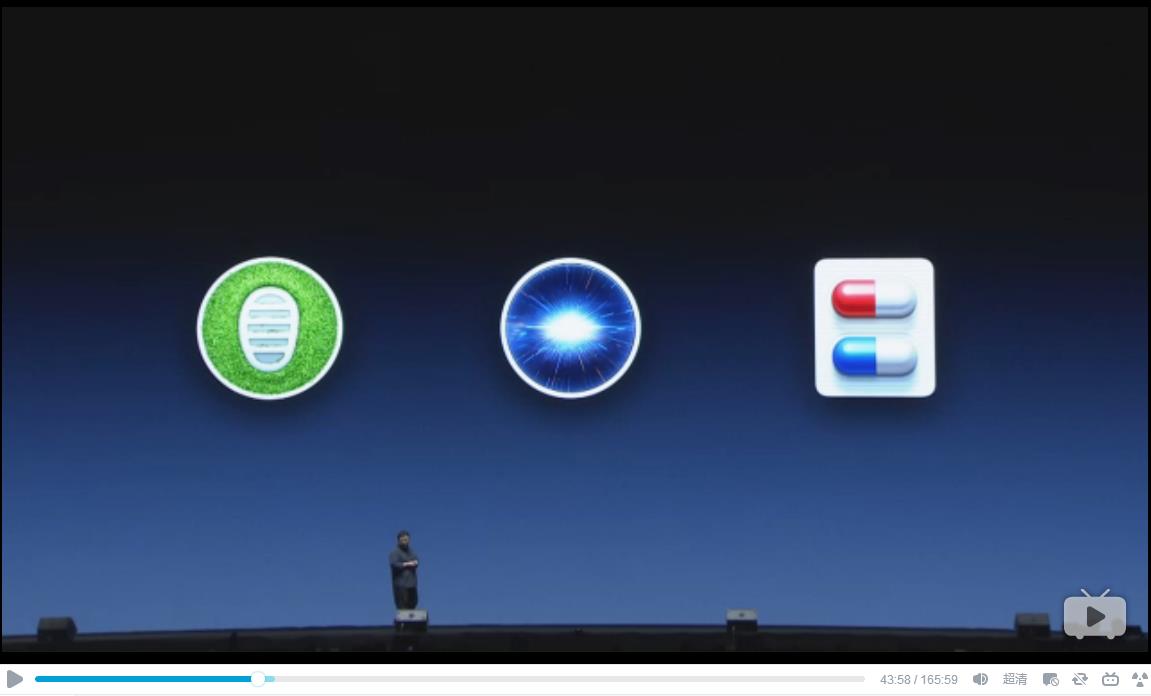Open danmaku block settings icon
Screen dimensions: 1151x696
coord(1050,679)
